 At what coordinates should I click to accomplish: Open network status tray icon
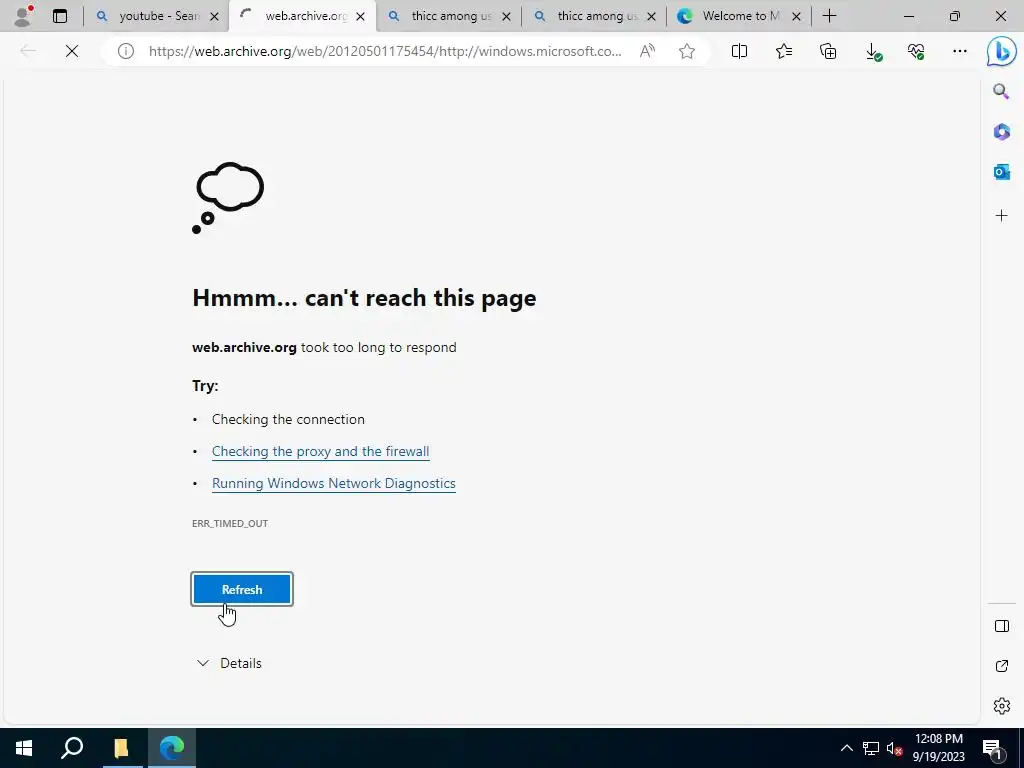(871, 748)
